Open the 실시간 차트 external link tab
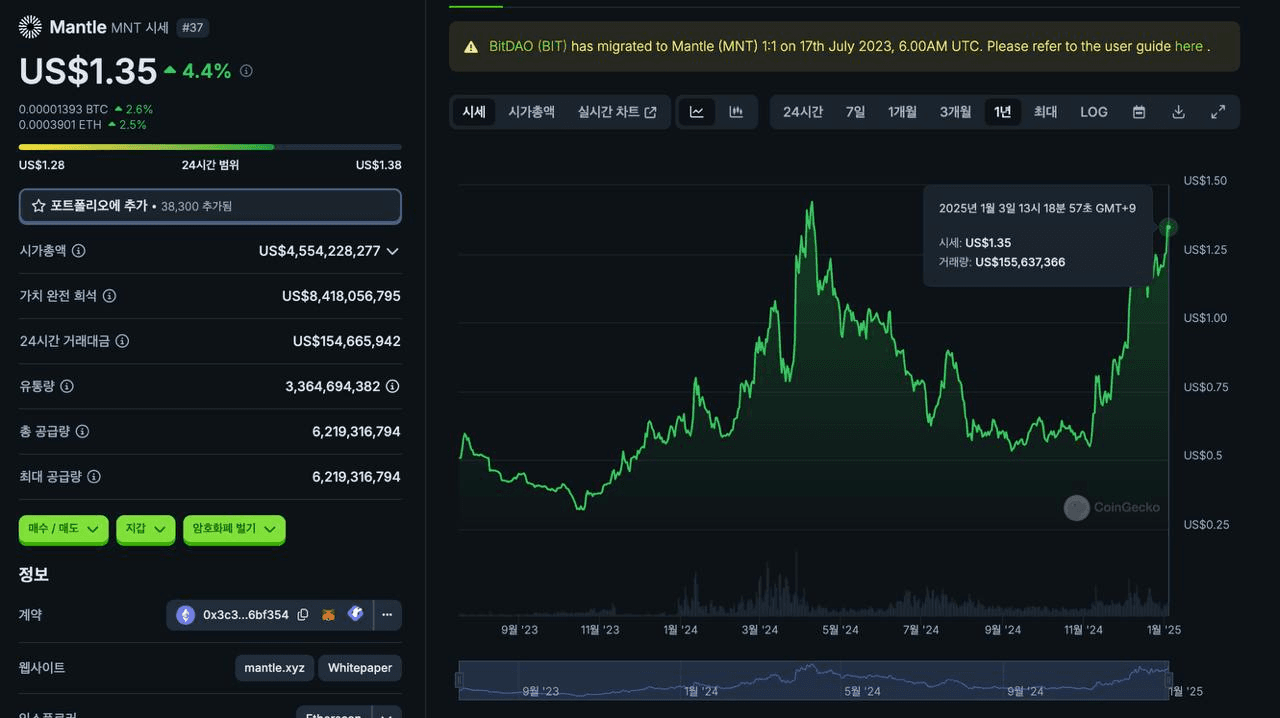Image resolution: width=1280 pixels, height=718 pixels. click(x=617, y=112)
